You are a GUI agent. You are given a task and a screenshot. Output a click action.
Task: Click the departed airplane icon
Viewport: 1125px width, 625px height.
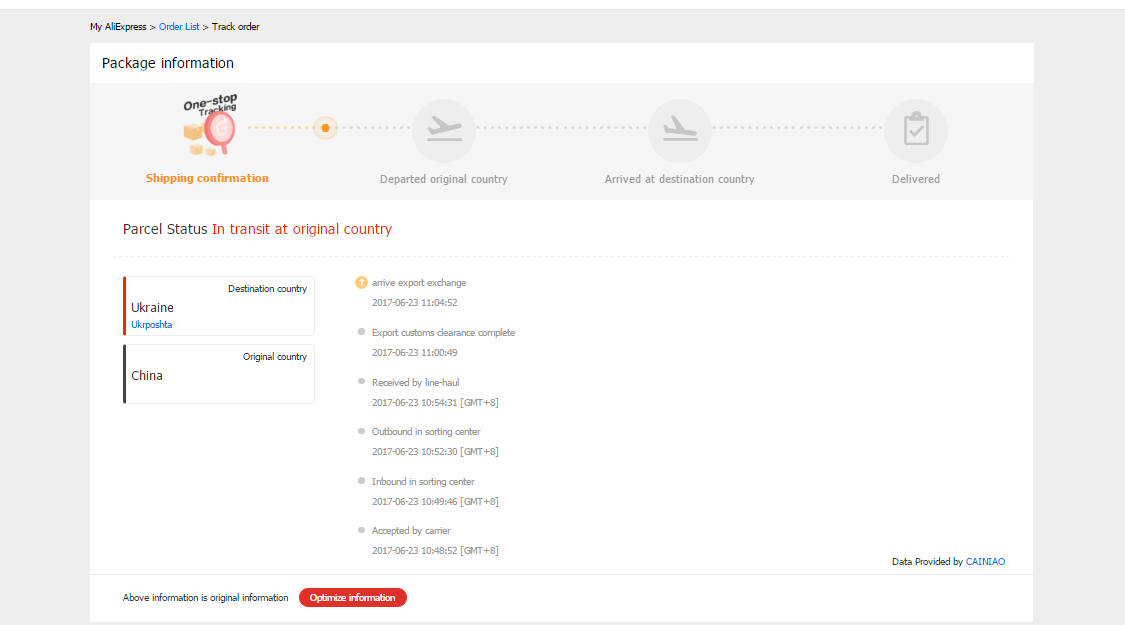[443, 130]
